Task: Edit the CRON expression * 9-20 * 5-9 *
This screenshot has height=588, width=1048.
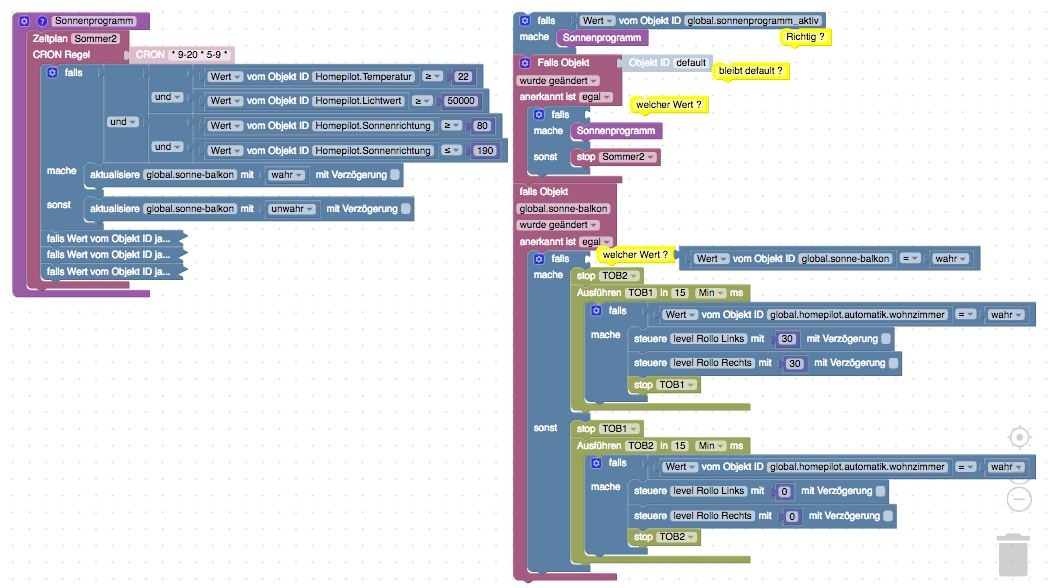Action: 199,55
